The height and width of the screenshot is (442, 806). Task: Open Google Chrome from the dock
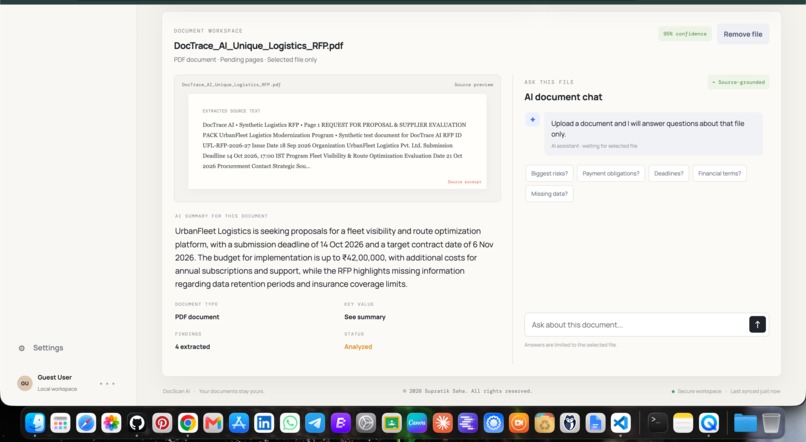point(188,423)
